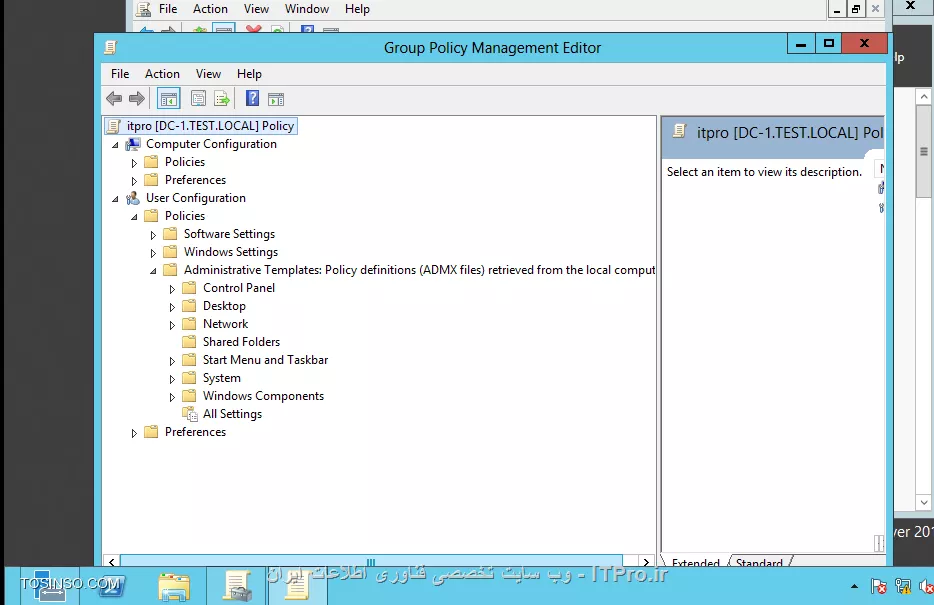The image size is (934, 605).
Task: Expand the System node
Action: (172, 379)
